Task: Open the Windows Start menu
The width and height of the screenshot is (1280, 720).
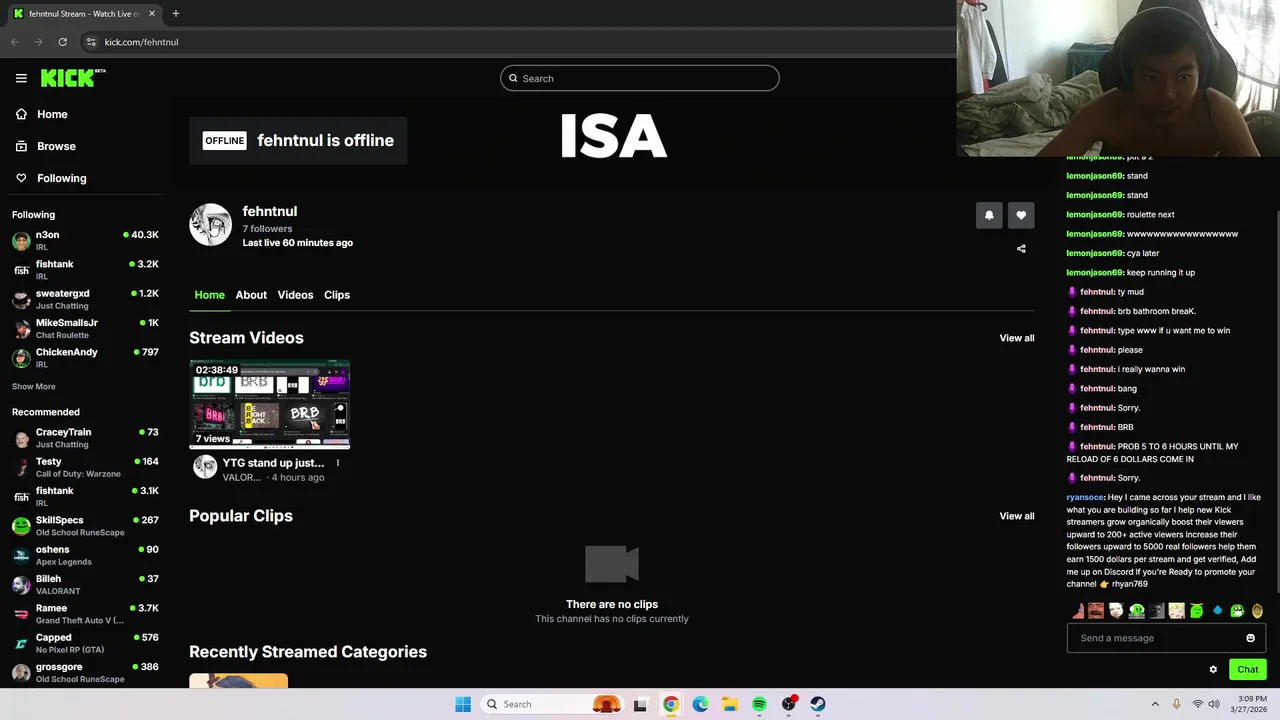Action: (x=463, y=704)
